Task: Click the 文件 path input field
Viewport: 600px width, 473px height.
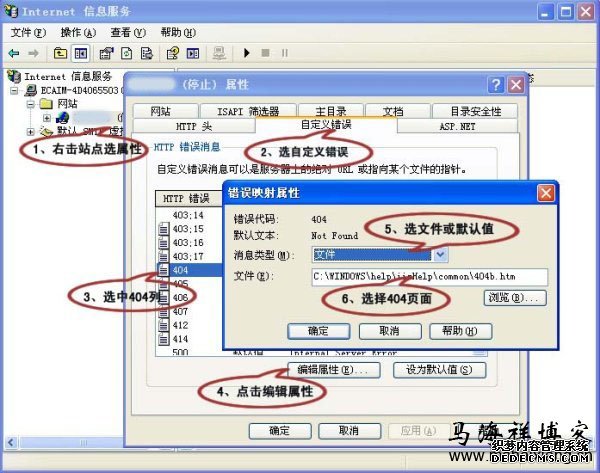Action: tap(428, 277)
